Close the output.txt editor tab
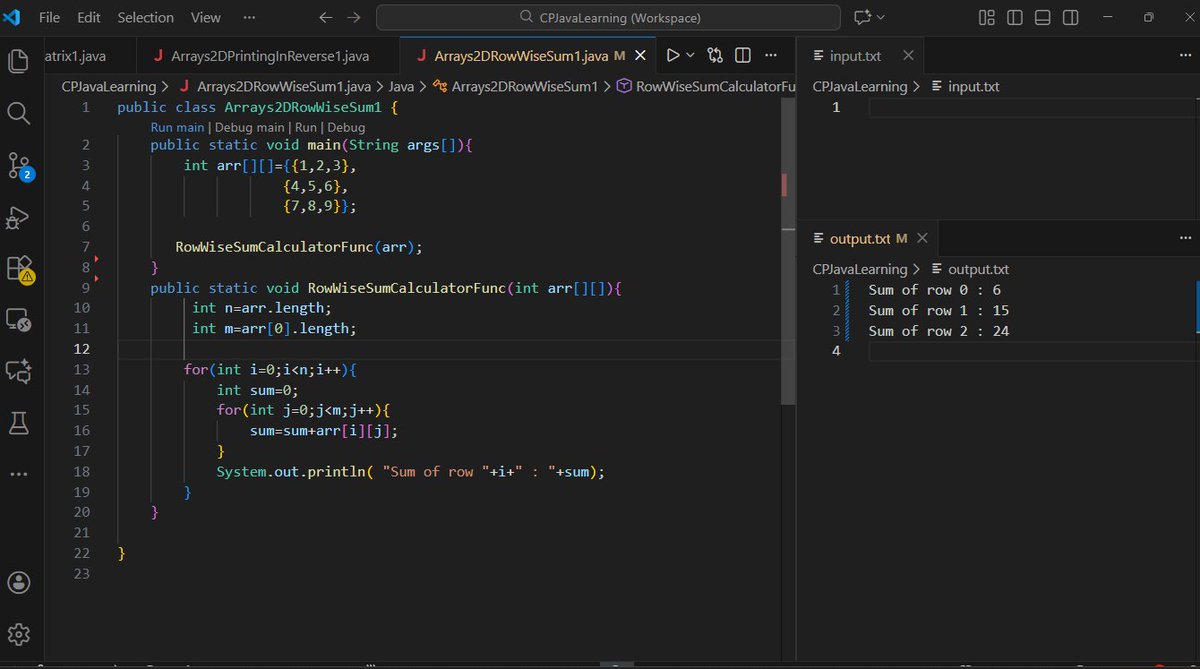The image size is (1200, 669). point(921,238)
